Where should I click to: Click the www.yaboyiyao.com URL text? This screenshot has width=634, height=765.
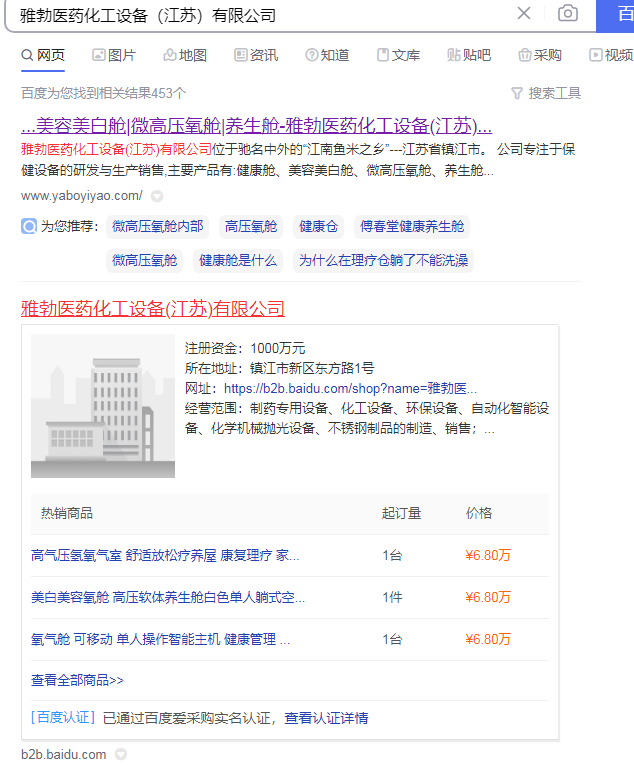[82, 196]
